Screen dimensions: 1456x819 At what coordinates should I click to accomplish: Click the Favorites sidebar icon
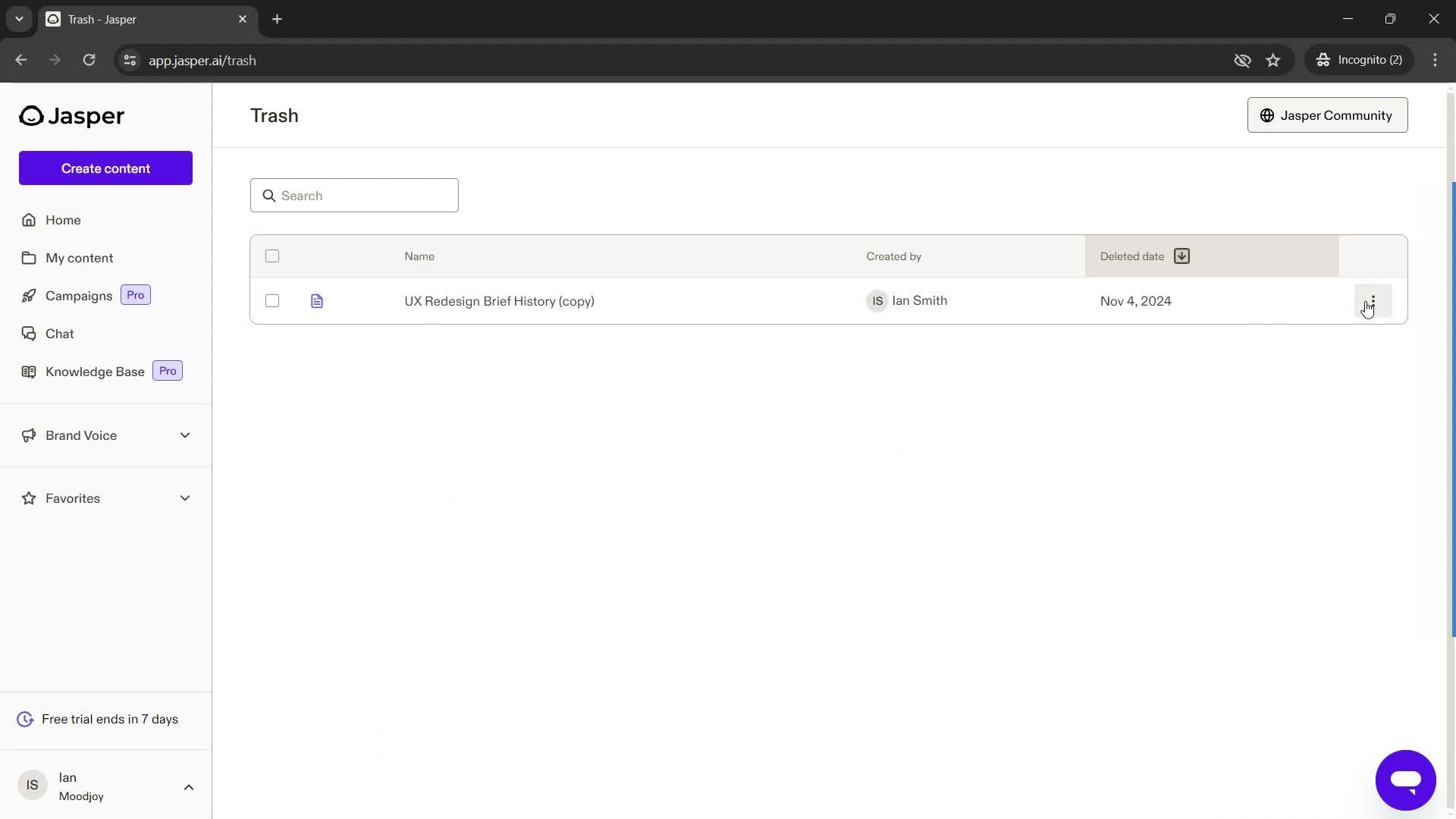(x=28, y=498)
